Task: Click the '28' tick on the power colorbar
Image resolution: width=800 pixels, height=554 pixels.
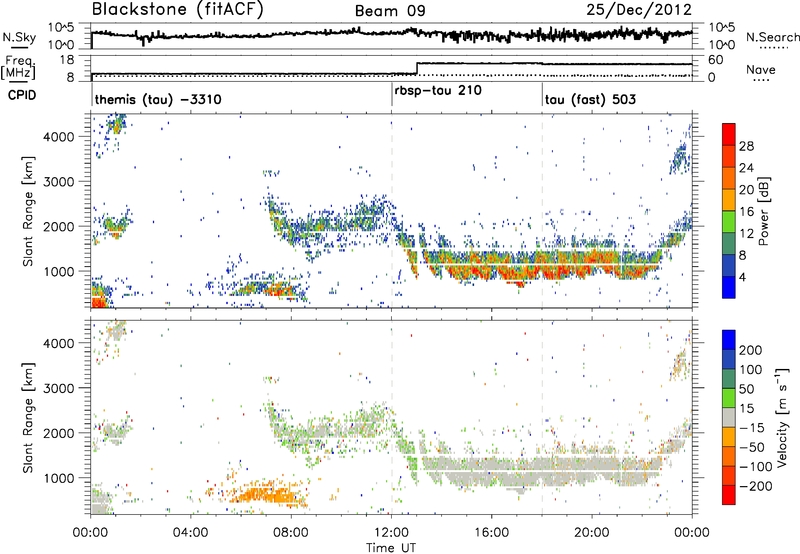Action: pos(746,146)
